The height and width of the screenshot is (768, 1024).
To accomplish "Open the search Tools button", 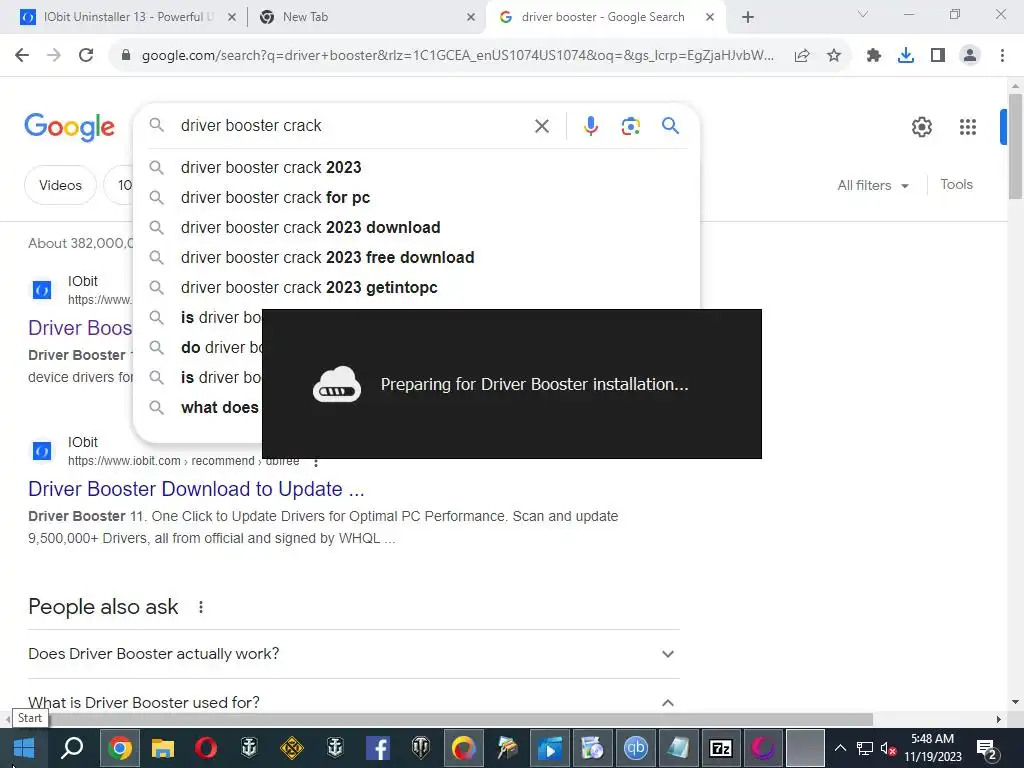I will [x=956, y=185].
